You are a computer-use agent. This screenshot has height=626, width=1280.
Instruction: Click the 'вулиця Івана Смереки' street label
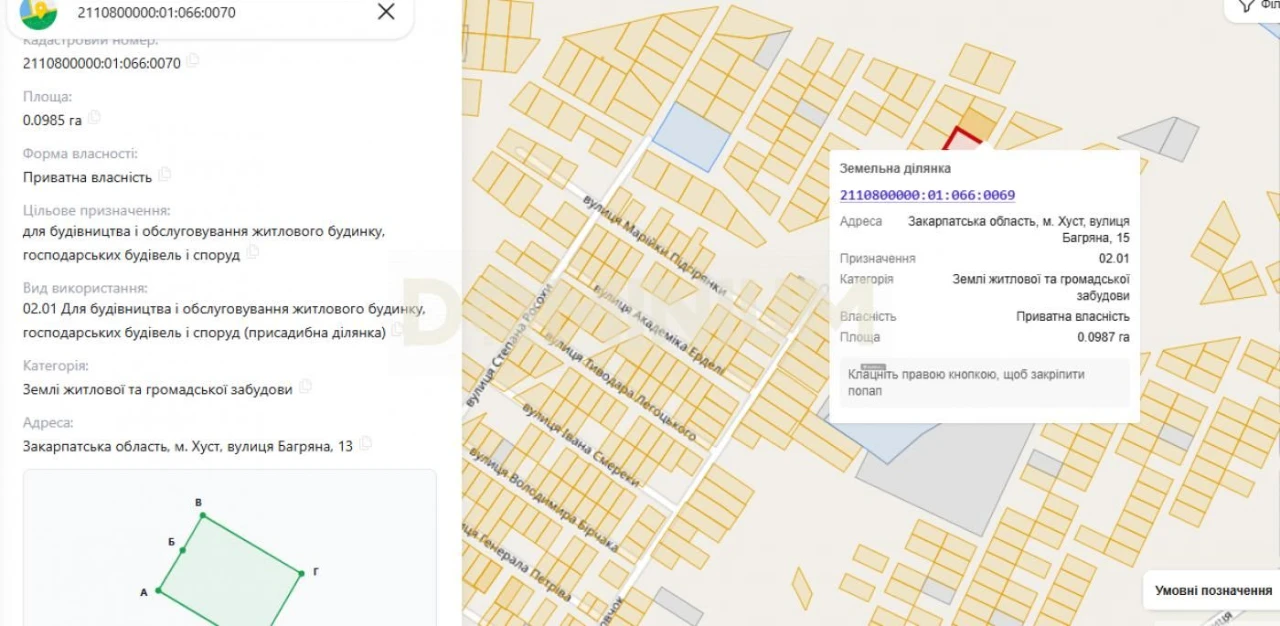[580, 445]
